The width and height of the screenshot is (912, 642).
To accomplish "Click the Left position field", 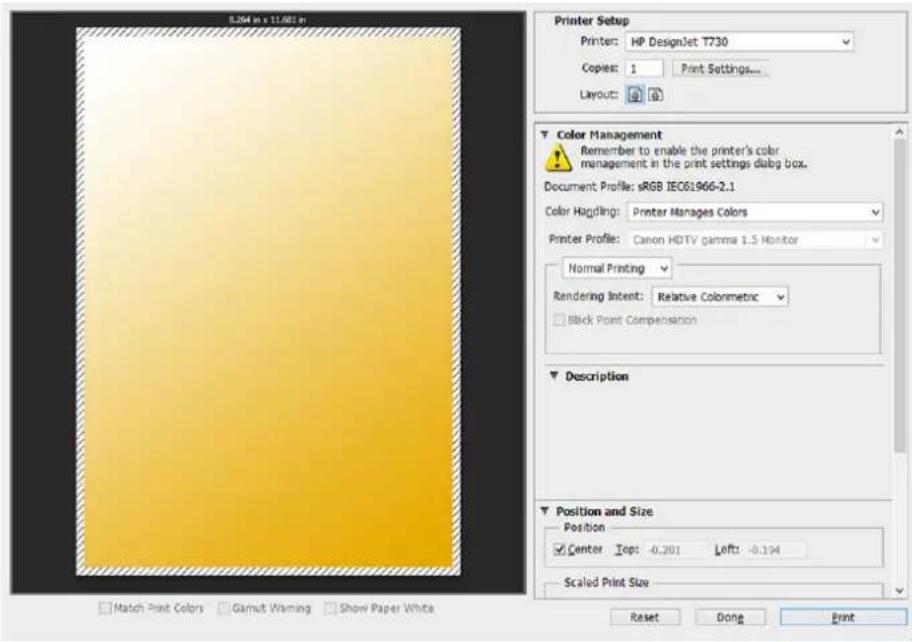I will 775,550.
